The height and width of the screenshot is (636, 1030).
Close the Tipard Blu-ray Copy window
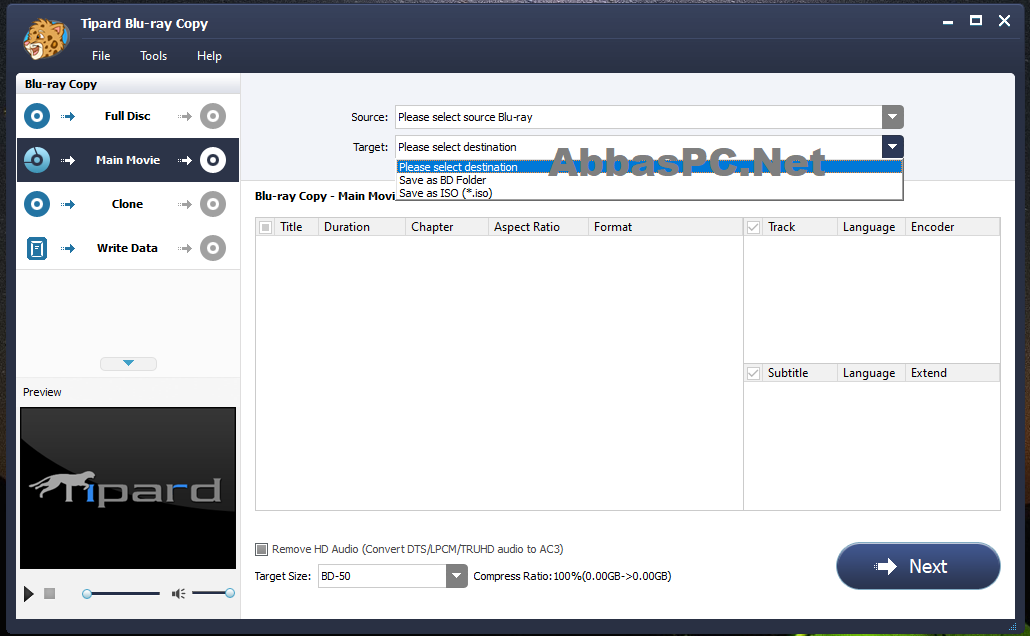click(x=1004, y=21)
